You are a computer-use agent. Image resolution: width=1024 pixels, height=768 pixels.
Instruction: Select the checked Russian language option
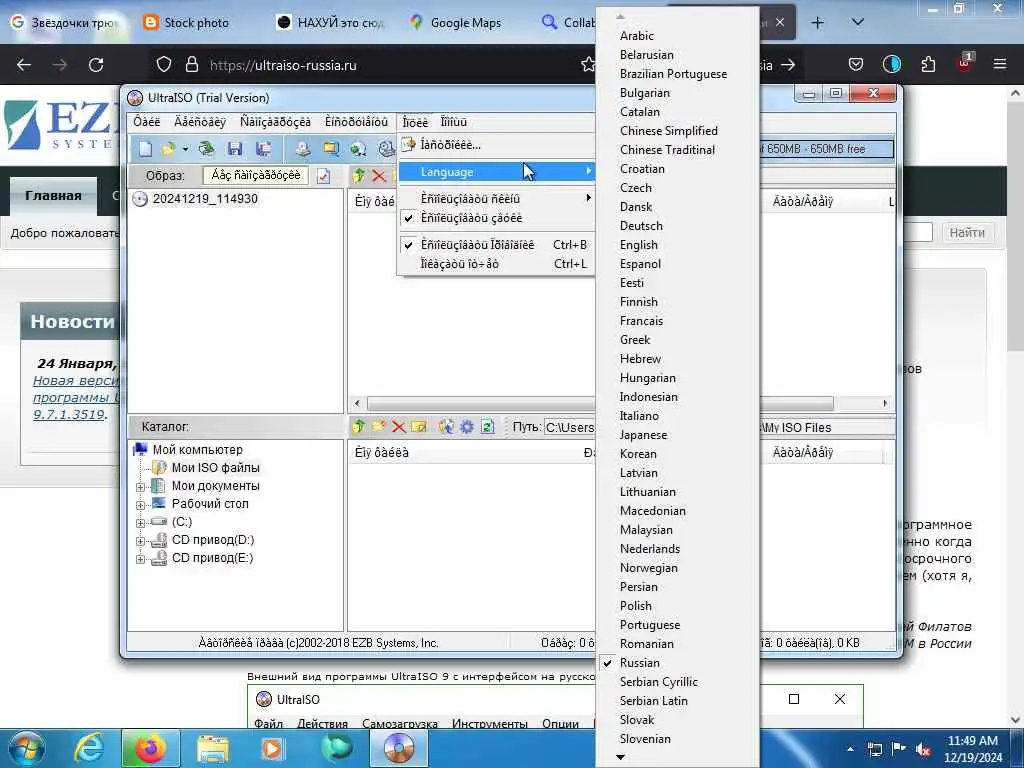[x=677, y=663]
